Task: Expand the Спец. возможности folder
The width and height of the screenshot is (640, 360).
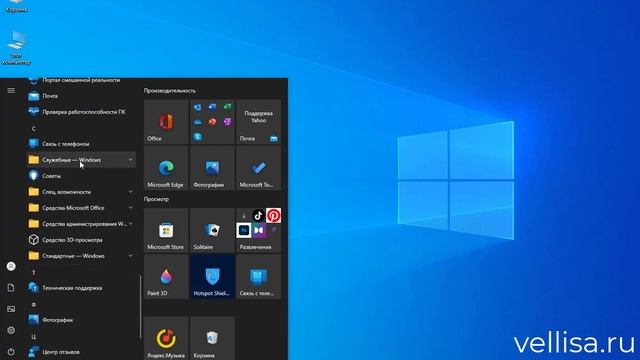Action: (x=81, y=192)
